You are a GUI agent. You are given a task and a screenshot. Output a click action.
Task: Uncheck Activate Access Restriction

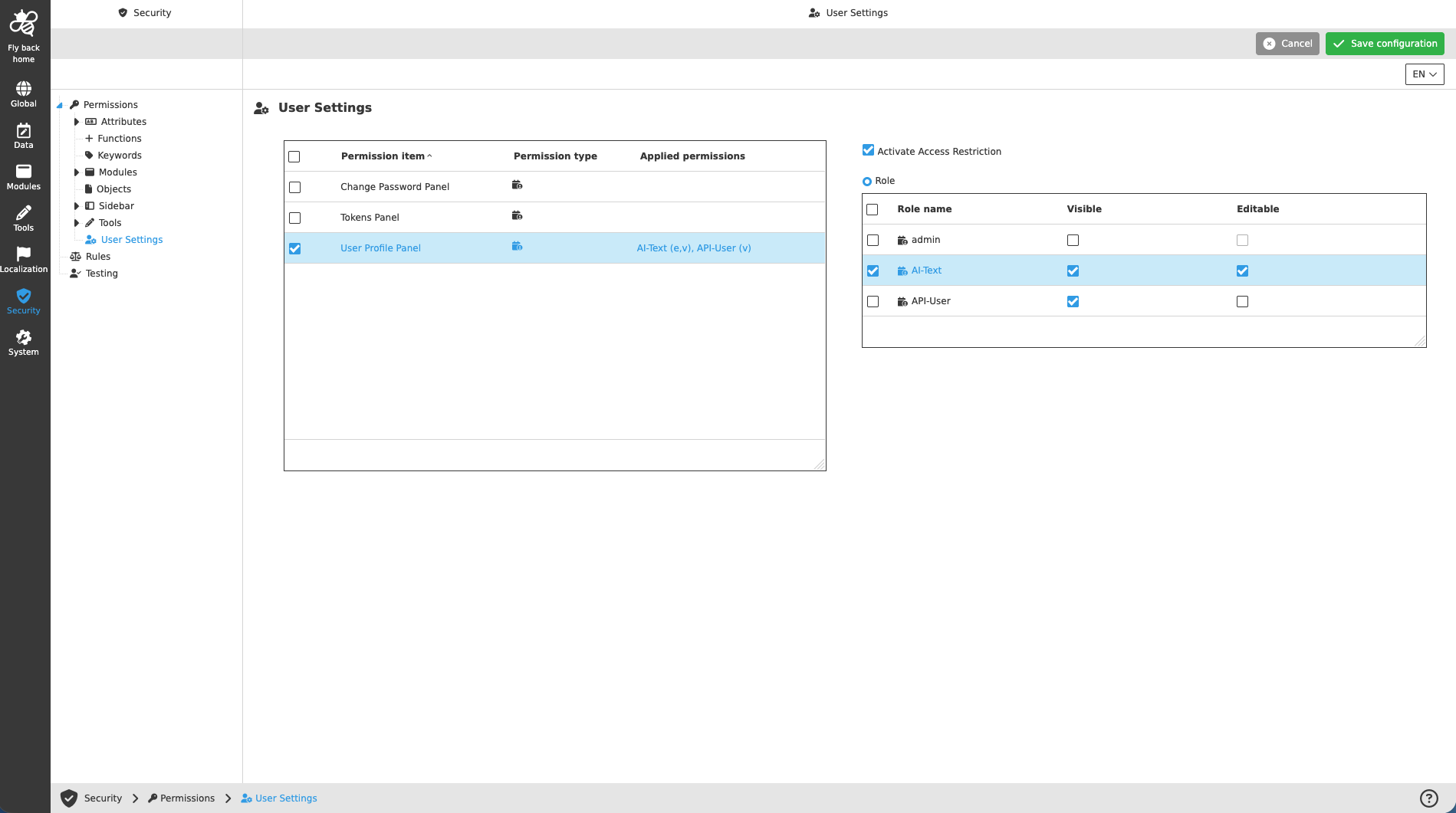pos(867,149)
